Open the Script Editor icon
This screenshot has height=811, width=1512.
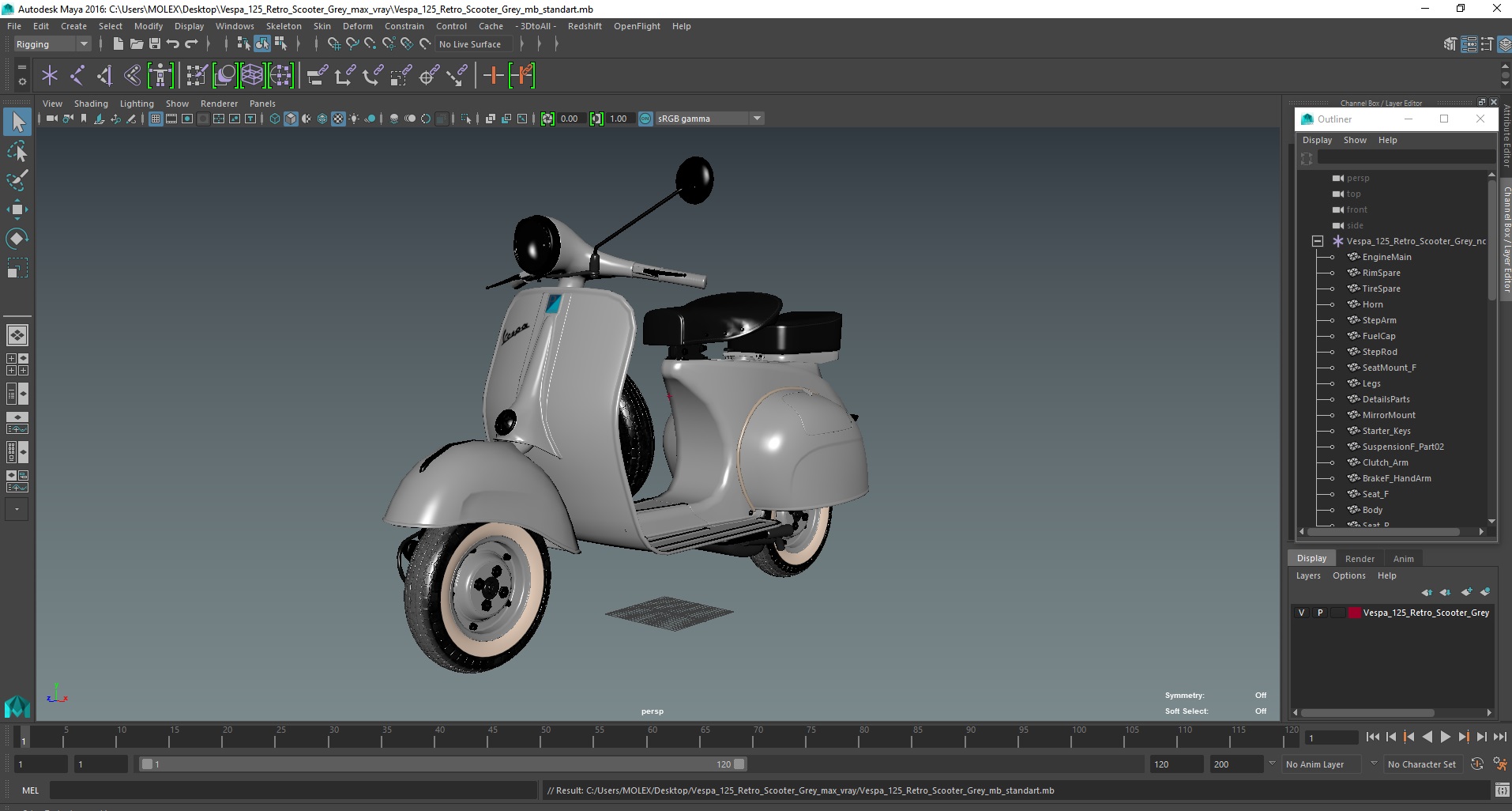point(1502,790)
